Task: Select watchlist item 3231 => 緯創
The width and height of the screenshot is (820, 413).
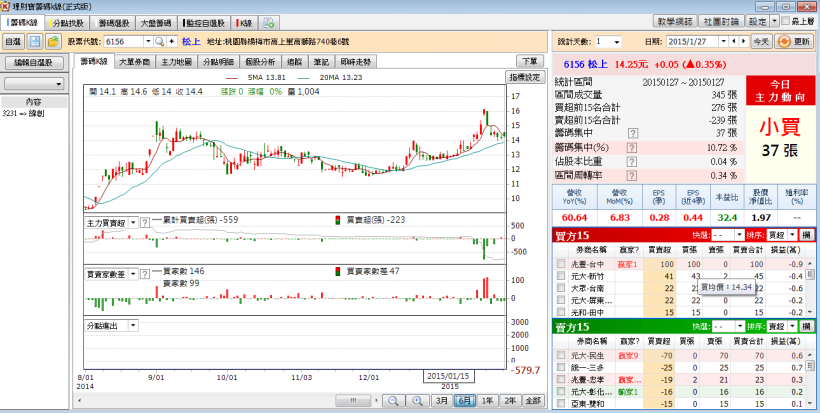Action: pos(24,113)
